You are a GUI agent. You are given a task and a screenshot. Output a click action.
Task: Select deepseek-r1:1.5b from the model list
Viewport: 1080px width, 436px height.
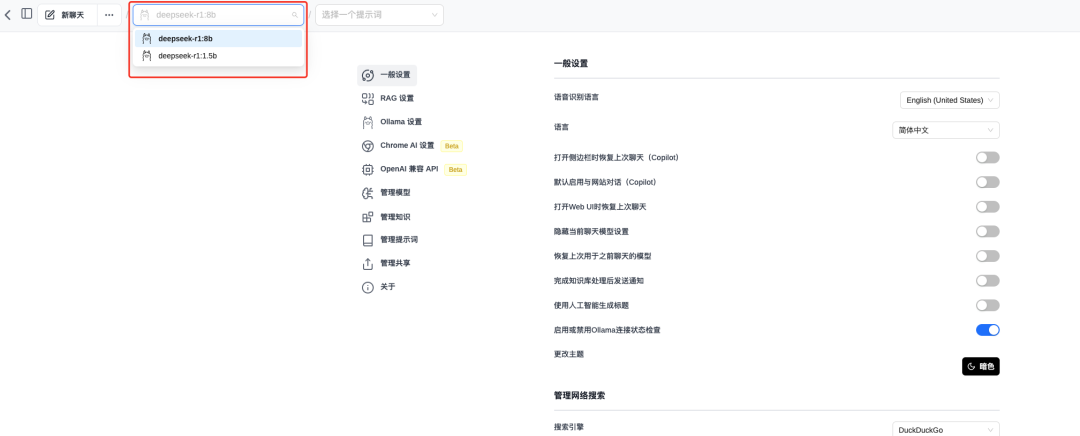[x=218, y=56]
